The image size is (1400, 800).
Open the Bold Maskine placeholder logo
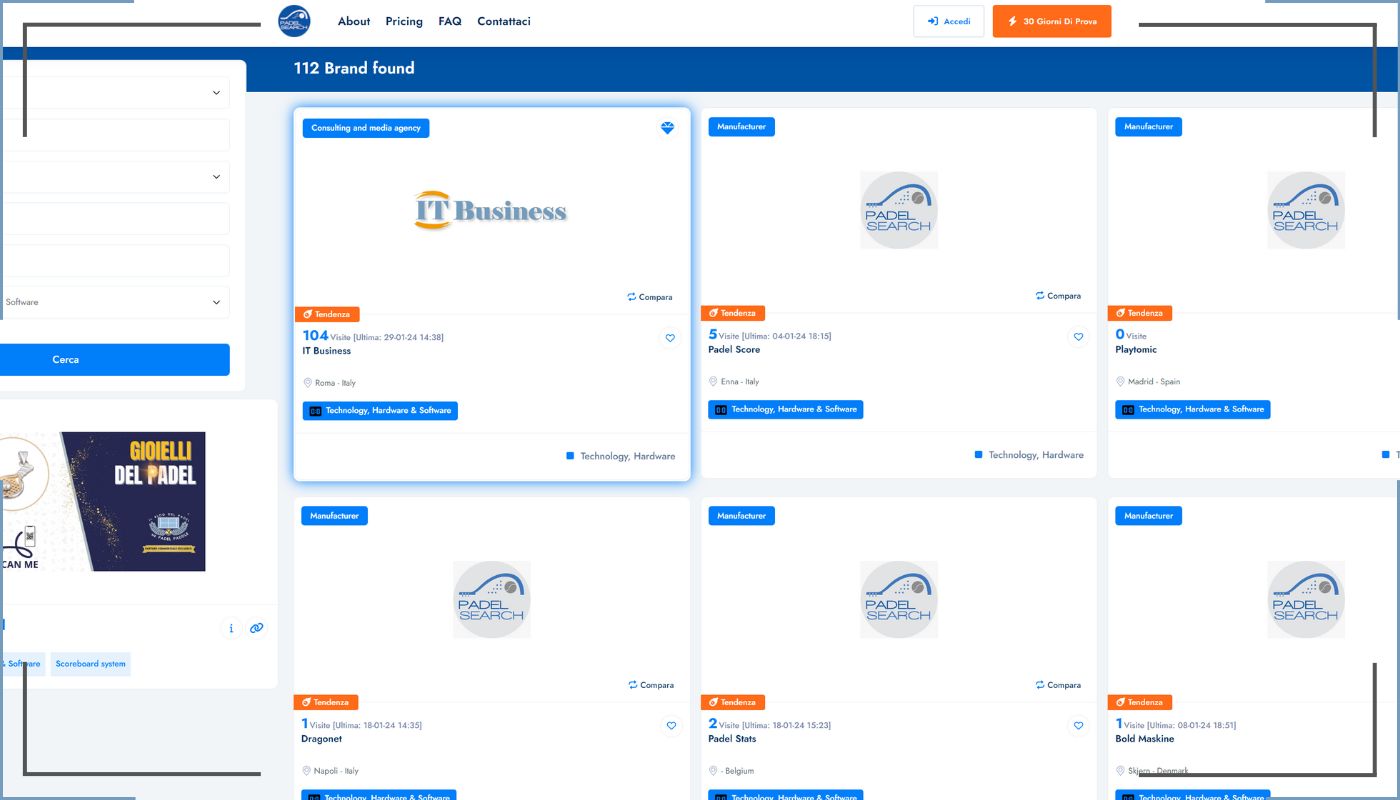click(x=1305, y=599)
